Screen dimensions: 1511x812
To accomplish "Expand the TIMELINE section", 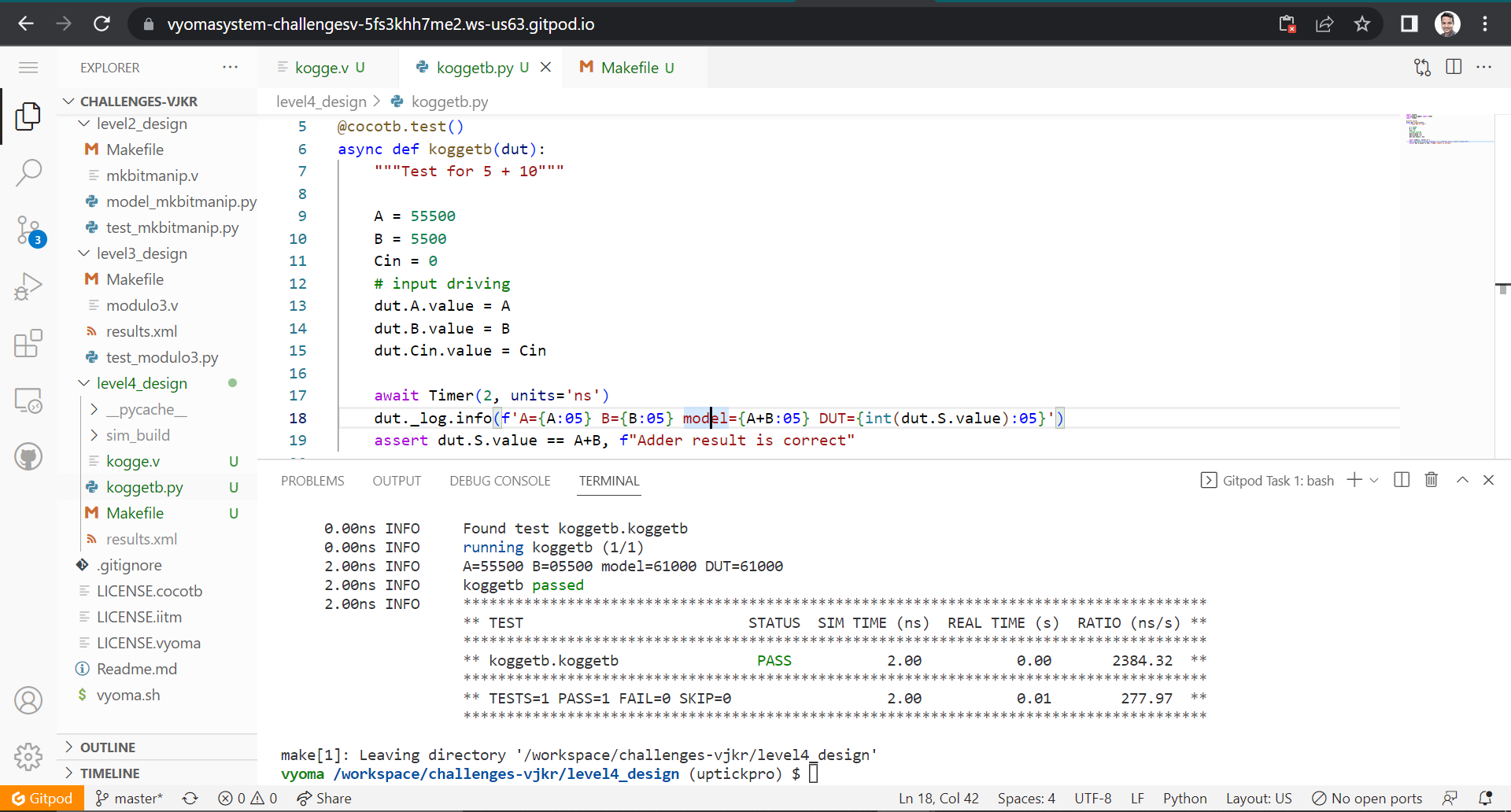I will (109, 773).
